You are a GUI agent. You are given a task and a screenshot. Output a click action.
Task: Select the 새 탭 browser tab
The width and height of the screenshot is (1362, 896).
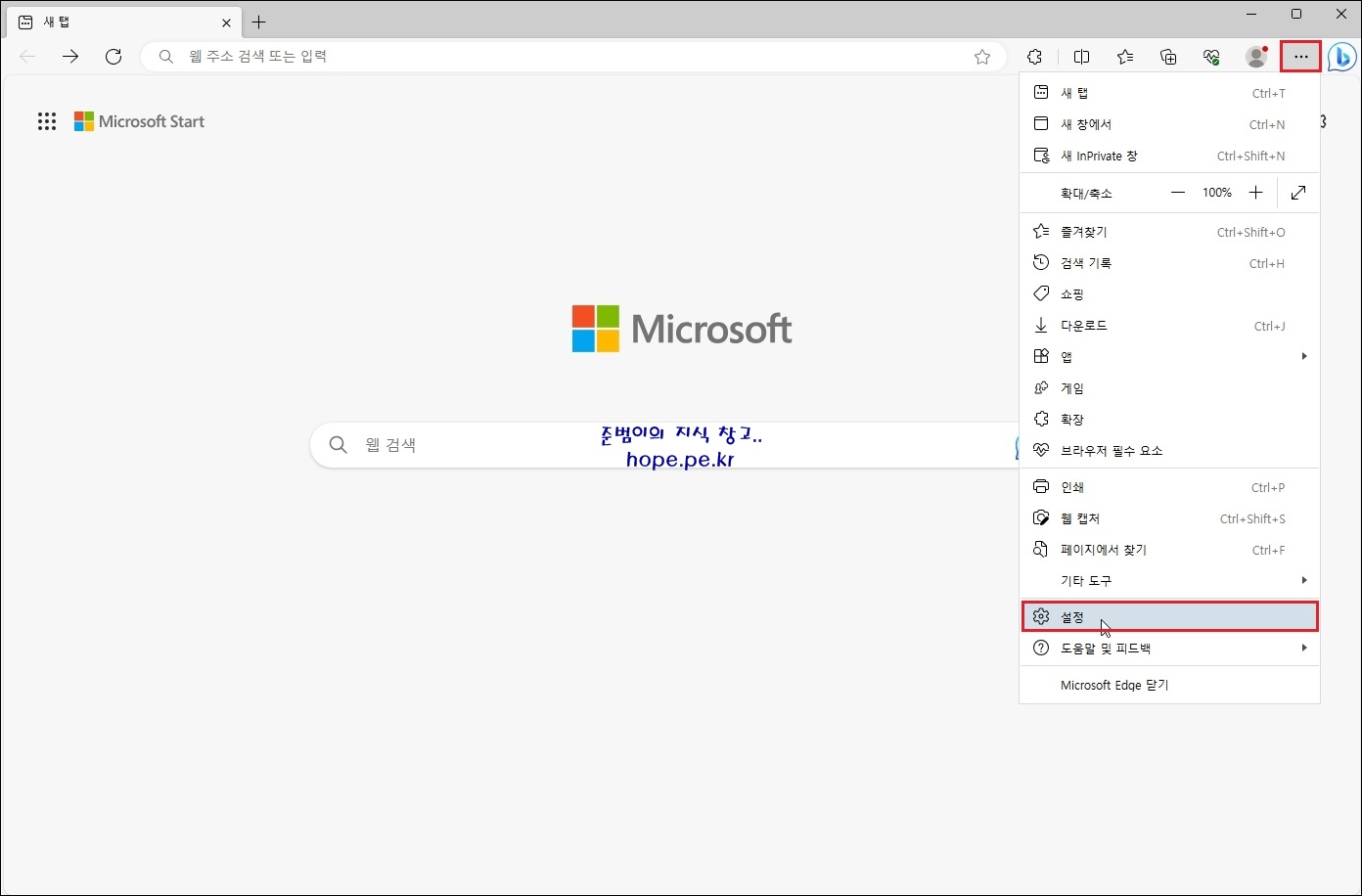click(124, 22)
